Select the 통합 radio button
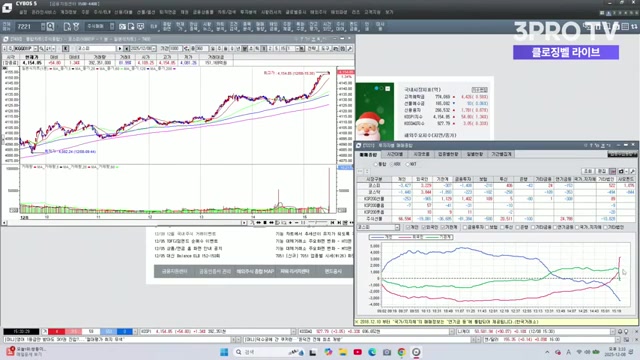 coord(376,164)
